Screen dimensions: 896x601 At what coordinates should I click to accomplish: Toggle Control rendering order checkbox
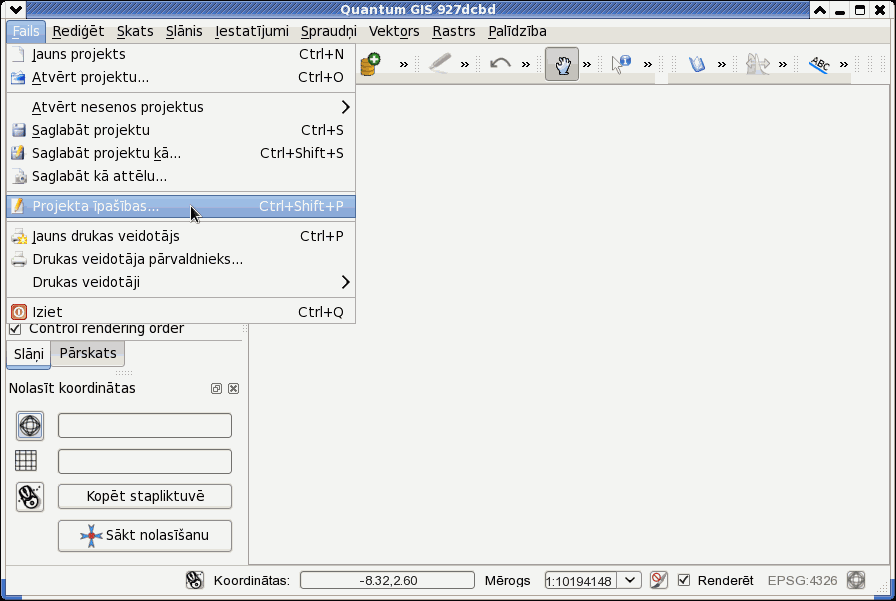click(x=15, y=329)
